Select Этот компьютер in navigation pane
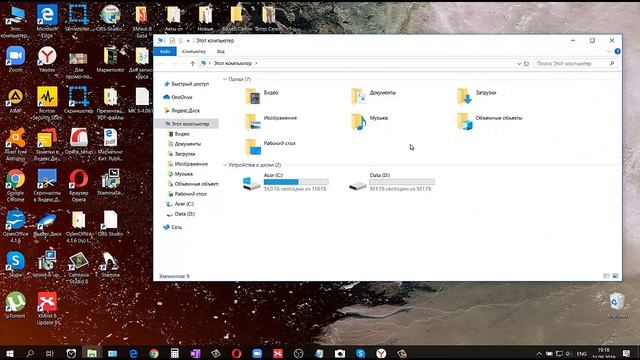640x360 pixels. [187, 124]
